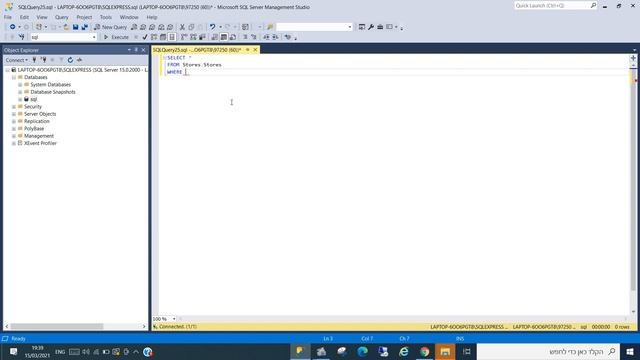This screenshot has height=360, width=640.
Task: Click the Activity Monitor icon in Object Explorer
Action: 79,60
